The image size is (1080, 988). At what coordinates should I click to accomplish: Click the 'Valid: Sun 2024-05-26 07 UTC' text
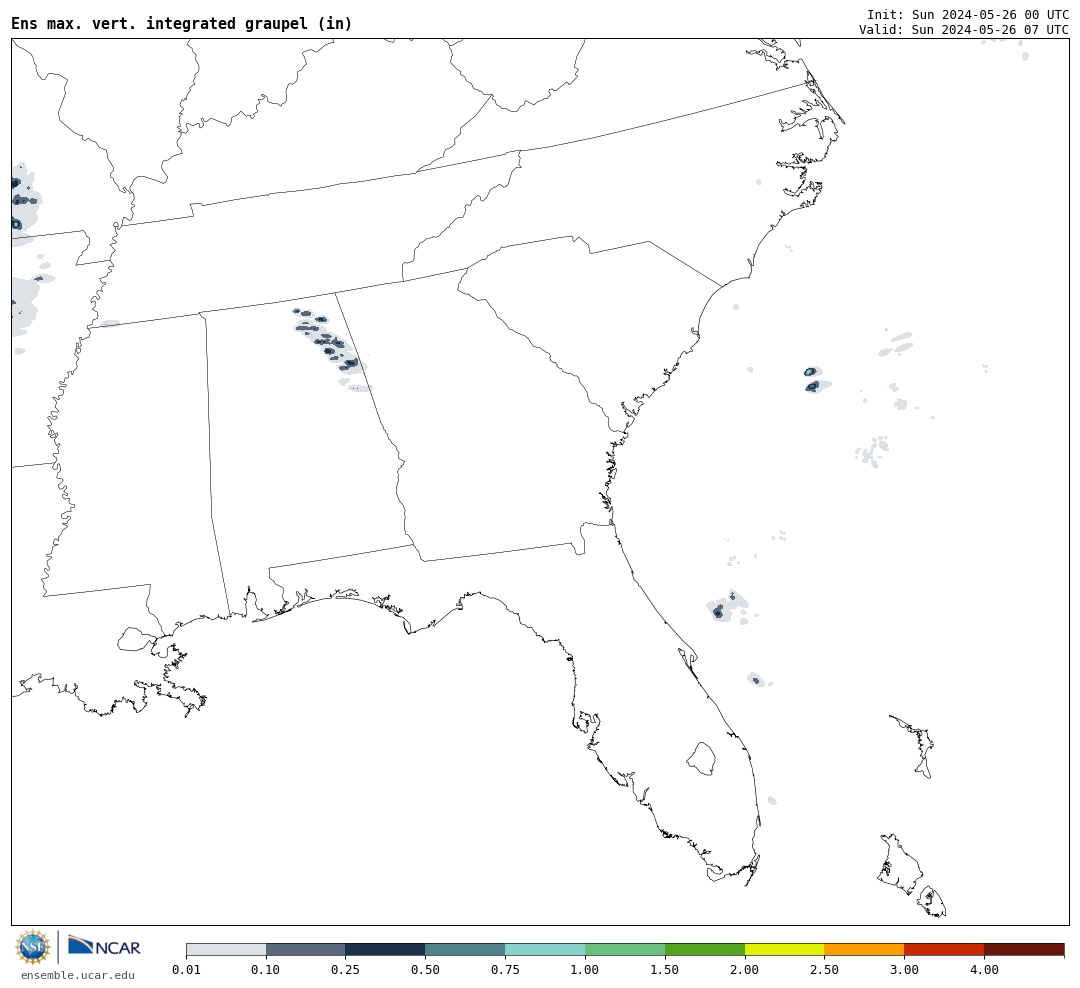(x=964, y=30)
